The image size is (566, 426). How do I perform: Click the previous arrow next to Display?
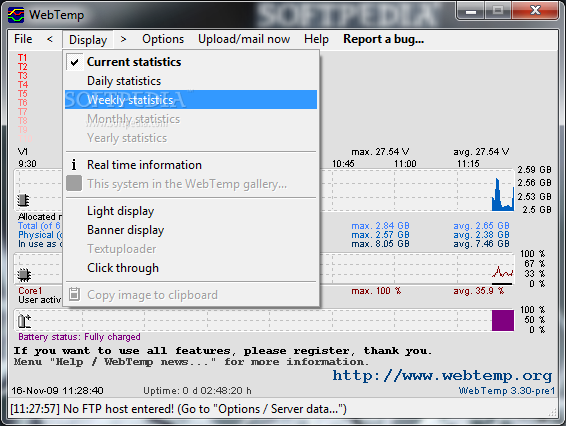tap(50, 39)
